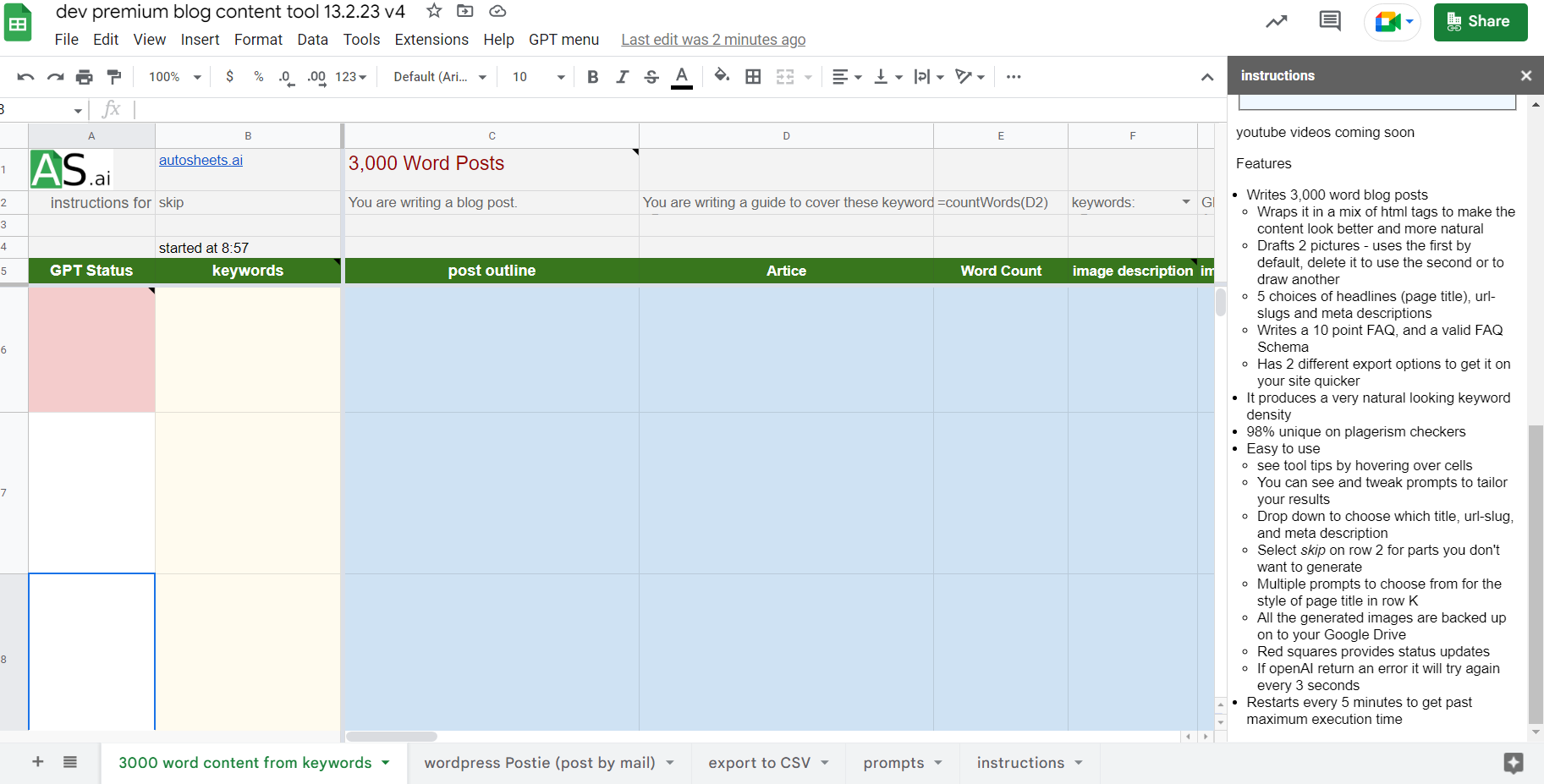1544x784 pixels.
Task: Select the Paint format roller icon
Action: click(x=114, y=77)
